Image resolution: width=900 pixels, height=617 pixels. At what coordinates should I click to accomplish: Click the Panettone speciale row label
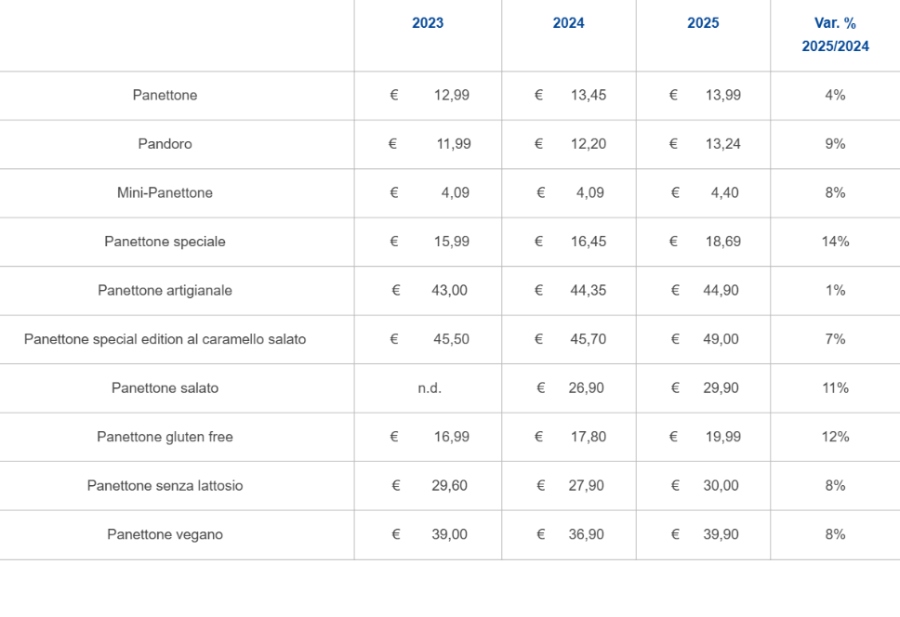pos(165,242)
